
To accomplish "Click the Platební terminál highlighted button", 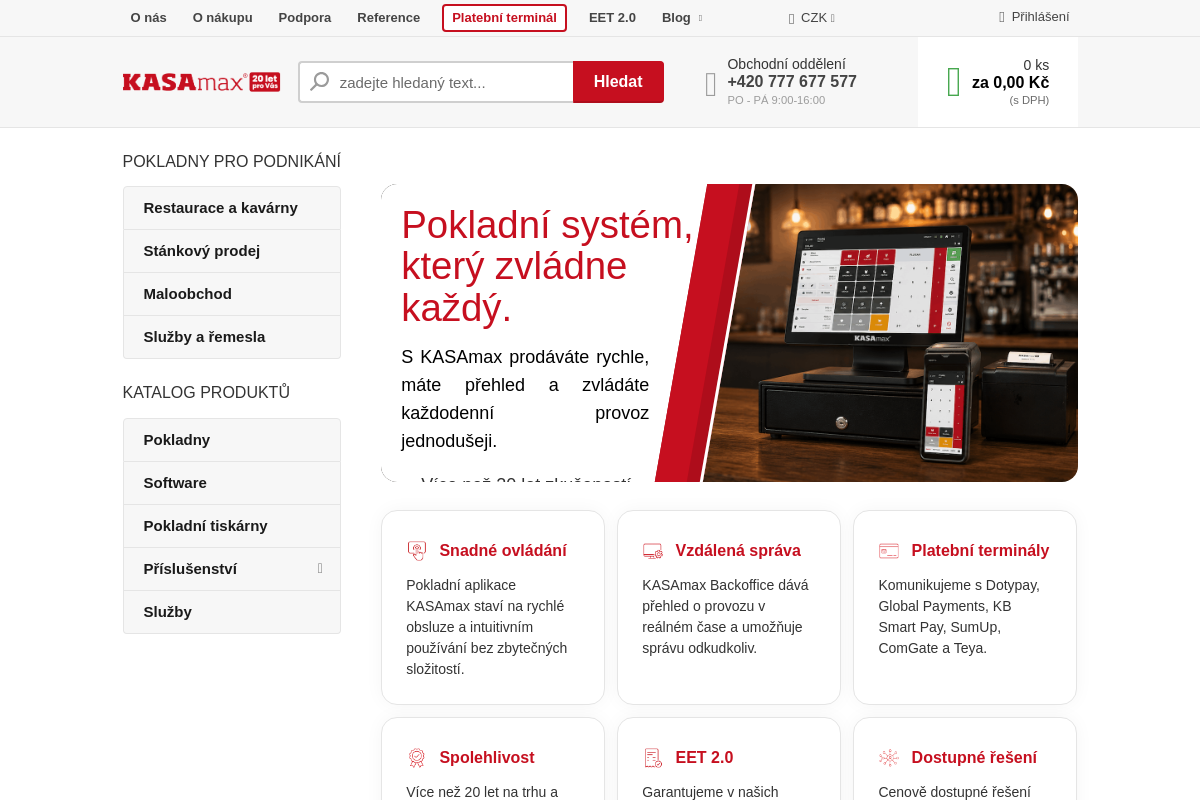I will pyautogui.click(x=504, y=18).
